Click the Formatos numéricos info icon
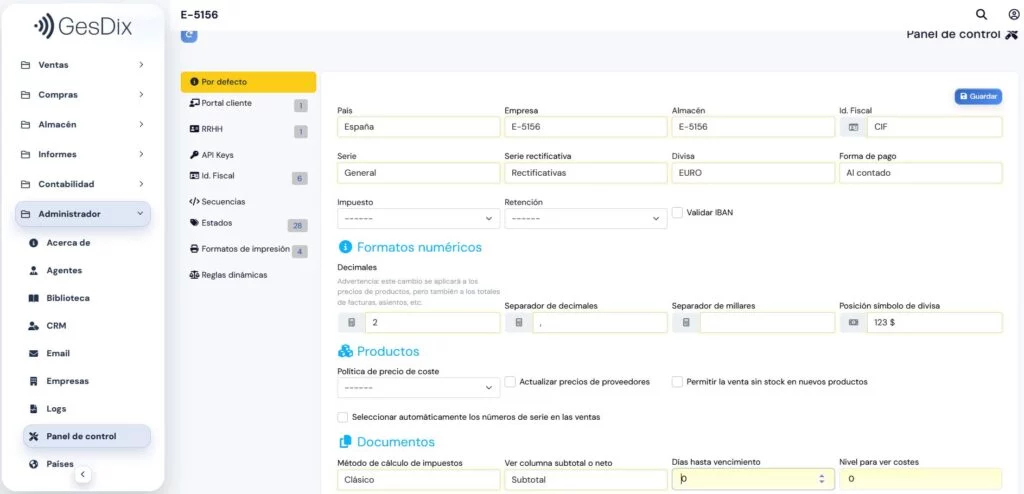Viewport: 1024px width, 494px height. 345,247
